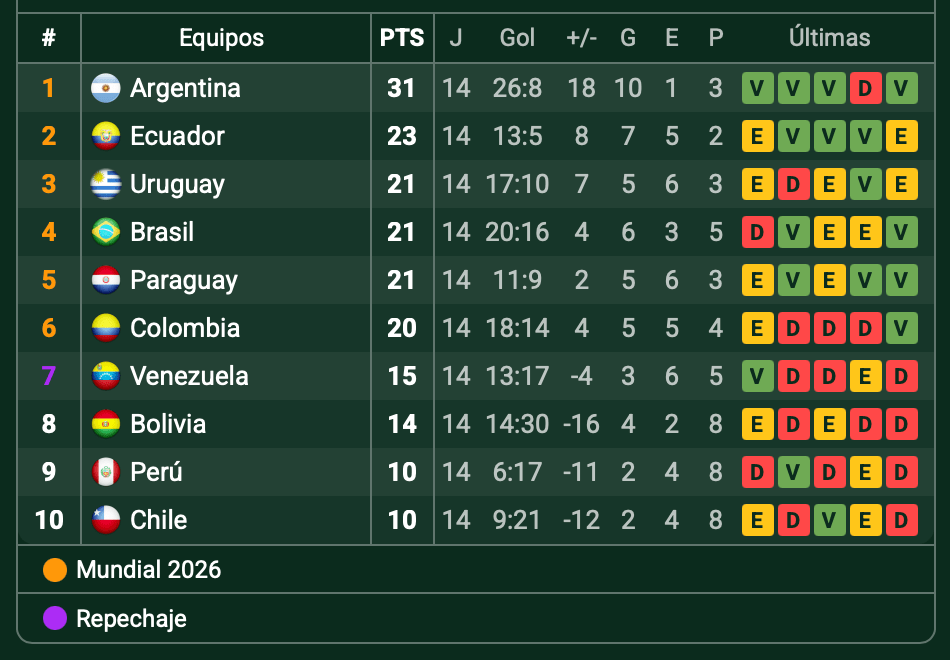This screenshot has width=950, height=660.
Task: Click the purple Repechaje legend dot
Action: [55, 618]
